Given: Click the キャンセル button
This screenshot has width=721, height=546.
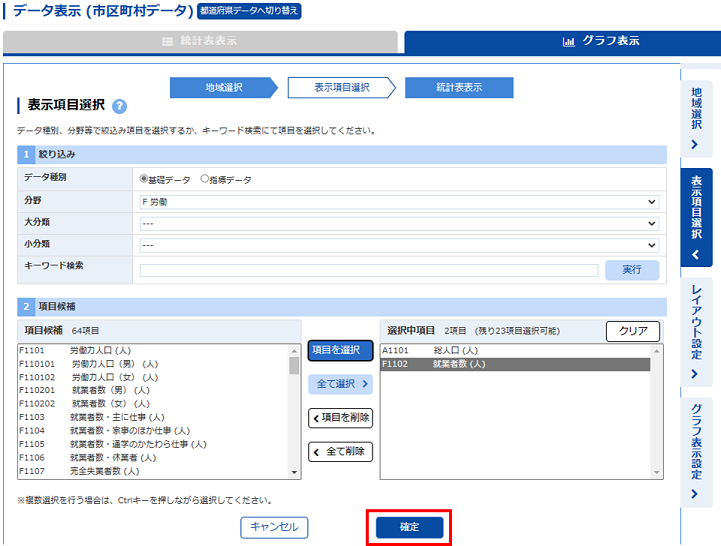Looking at the screenshot, I should coord(274,527).
